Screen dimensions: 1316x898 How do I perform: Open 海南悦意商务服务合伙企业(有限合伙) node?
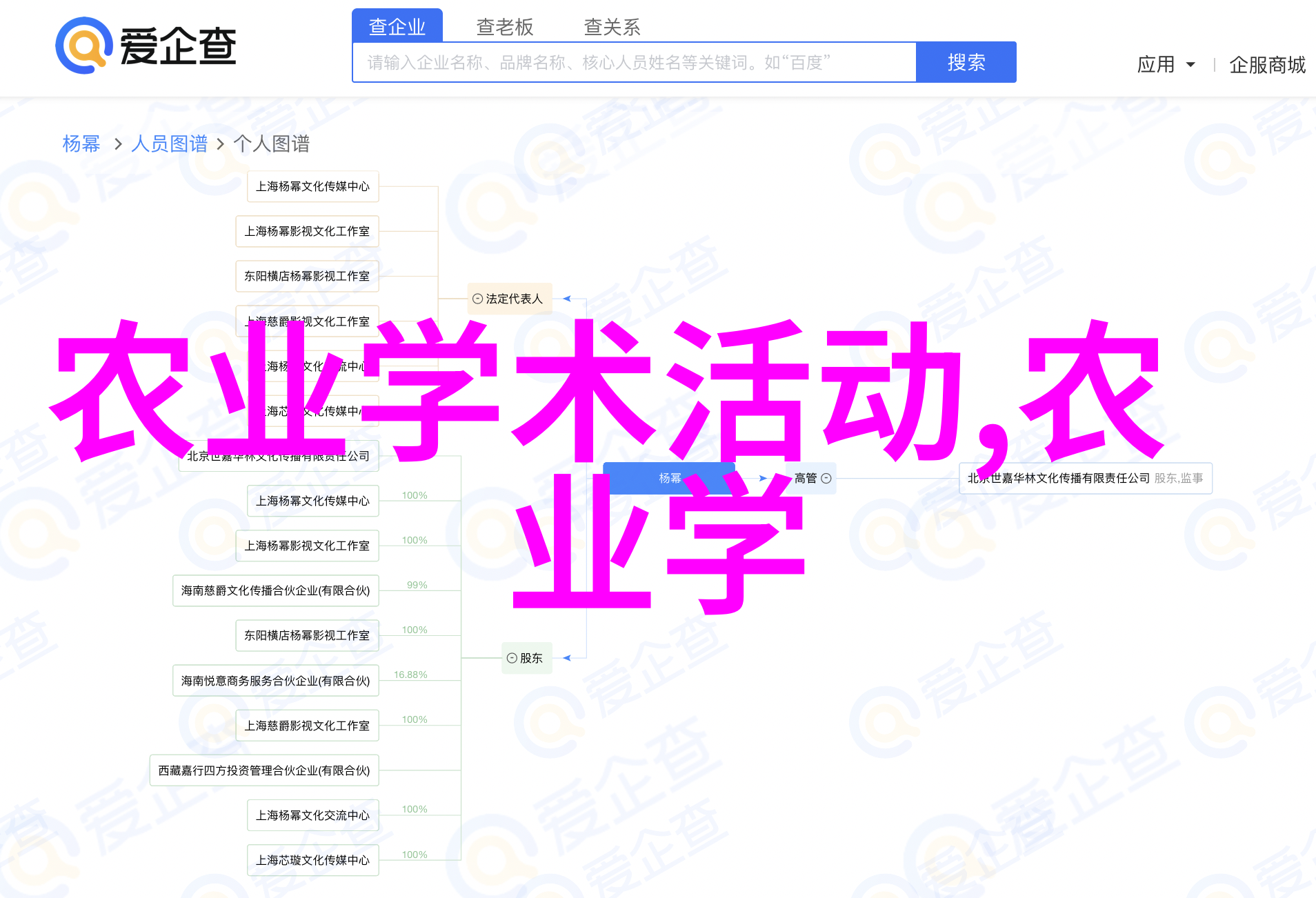pos(276,681)
